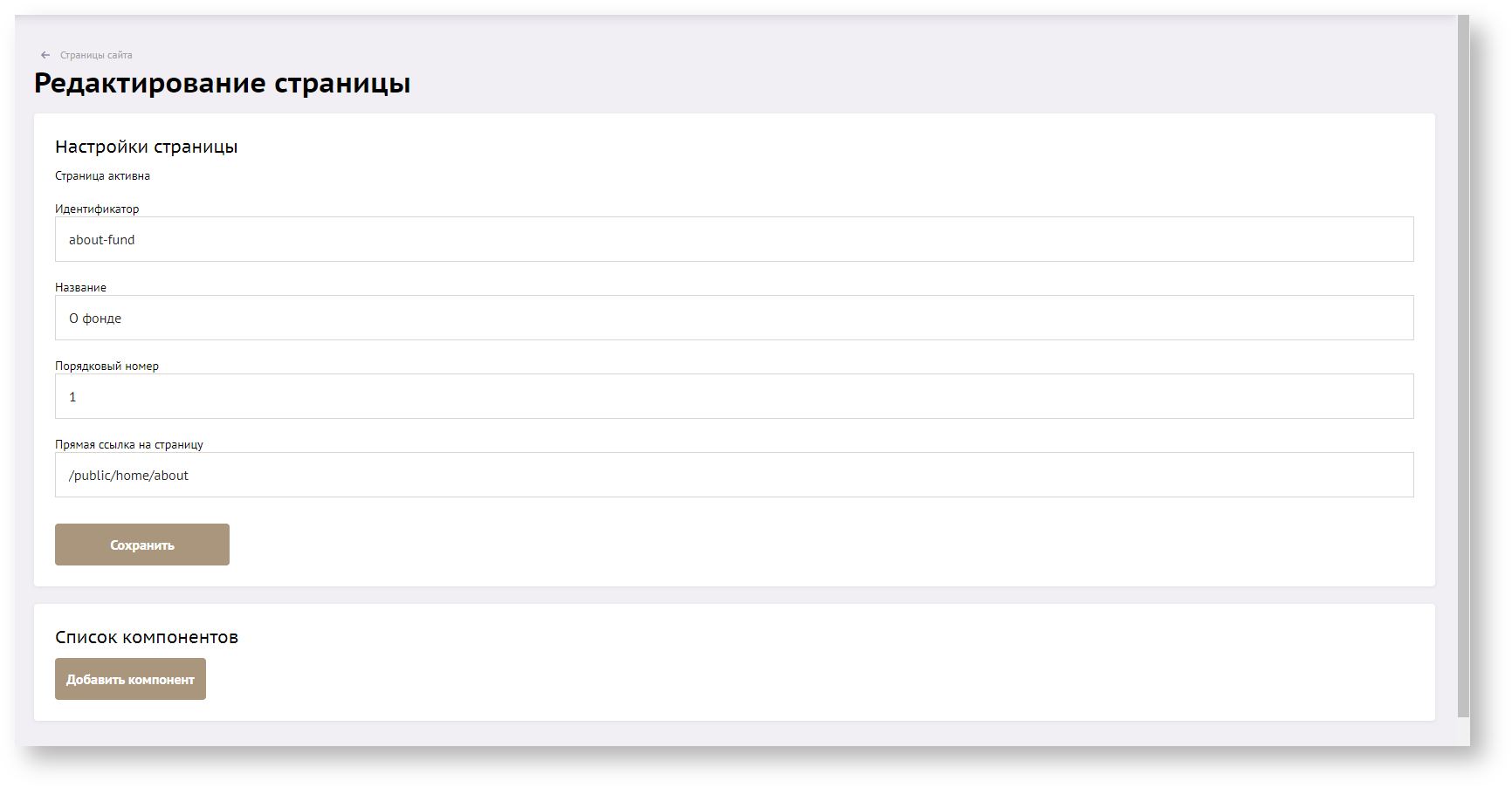Click the Список компонентов section title
The width and height of the screenshot is (1512, 788).
pyautogui.click(x=147, y=637)
